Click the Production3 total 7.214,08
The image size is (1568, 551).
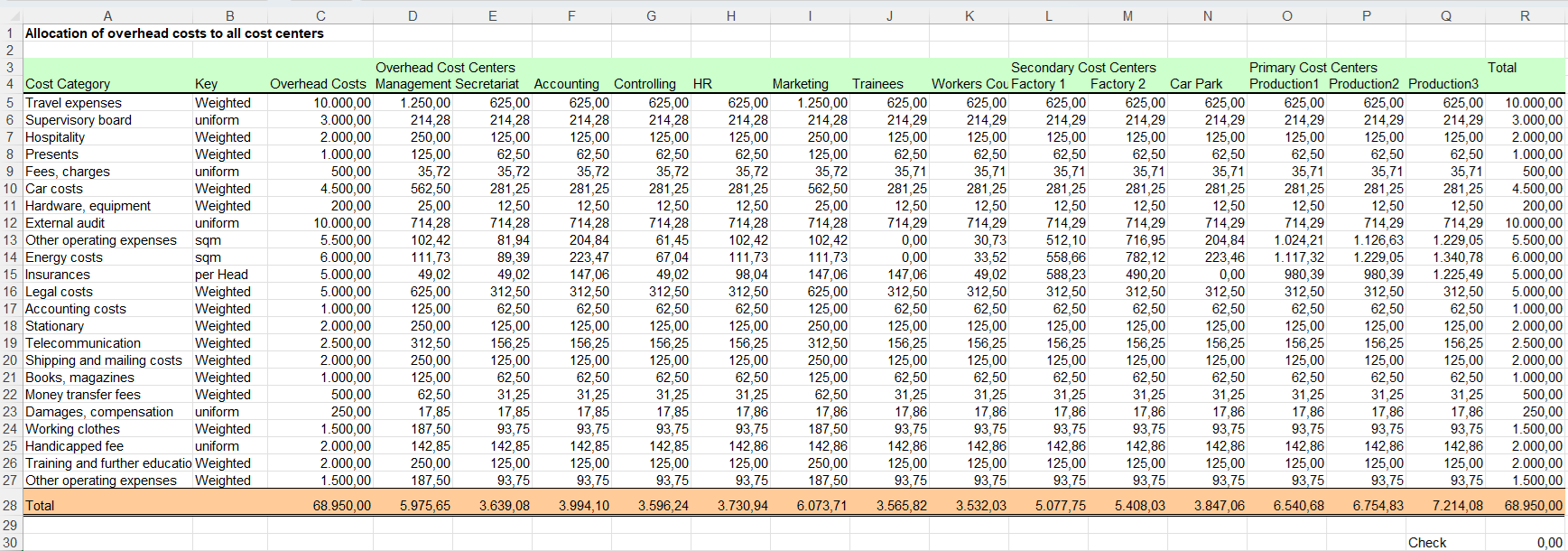[1457, 506]
